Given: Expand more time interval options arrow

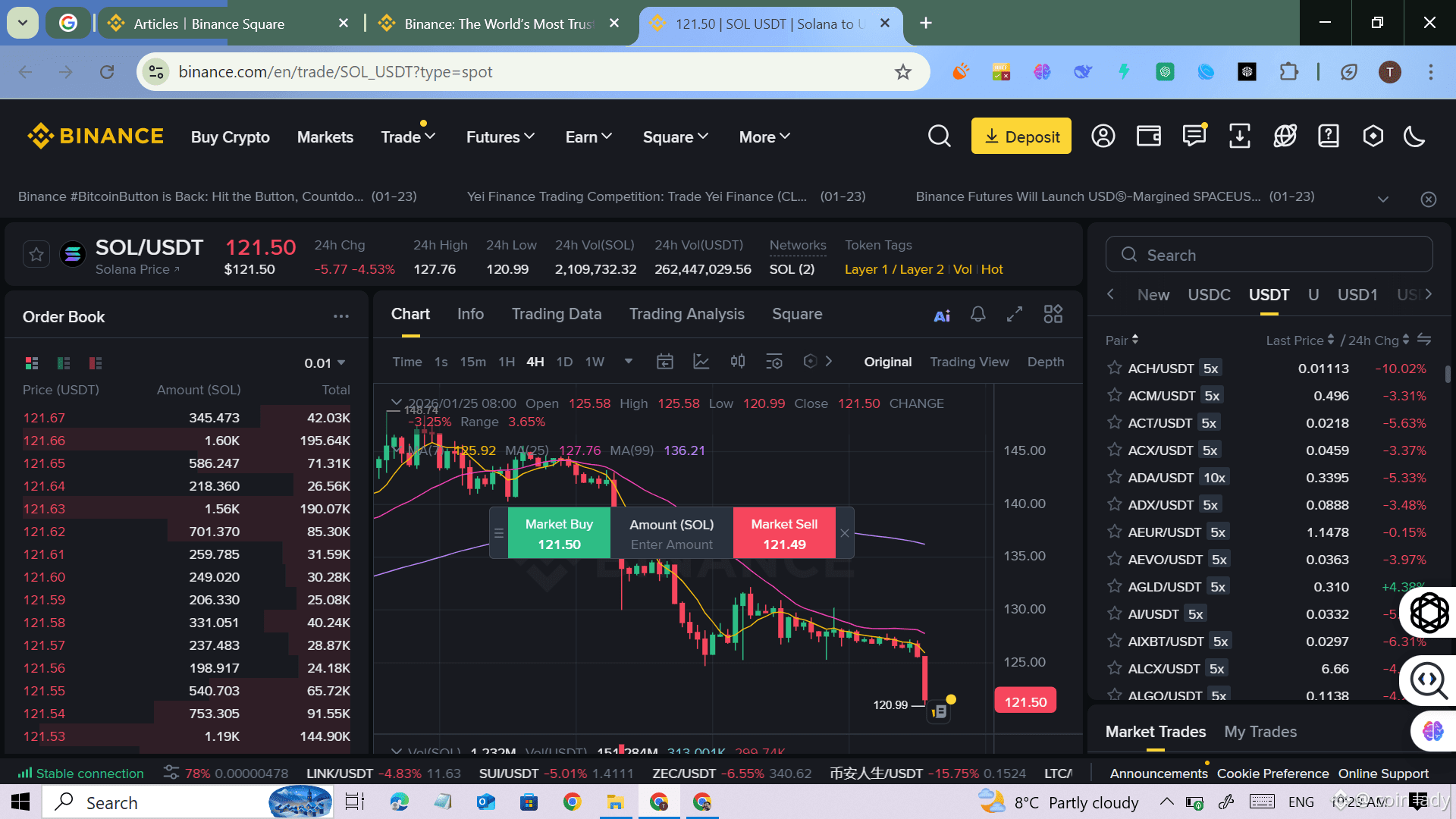Looking at the screenshot, I should click(x=629, y=362).
